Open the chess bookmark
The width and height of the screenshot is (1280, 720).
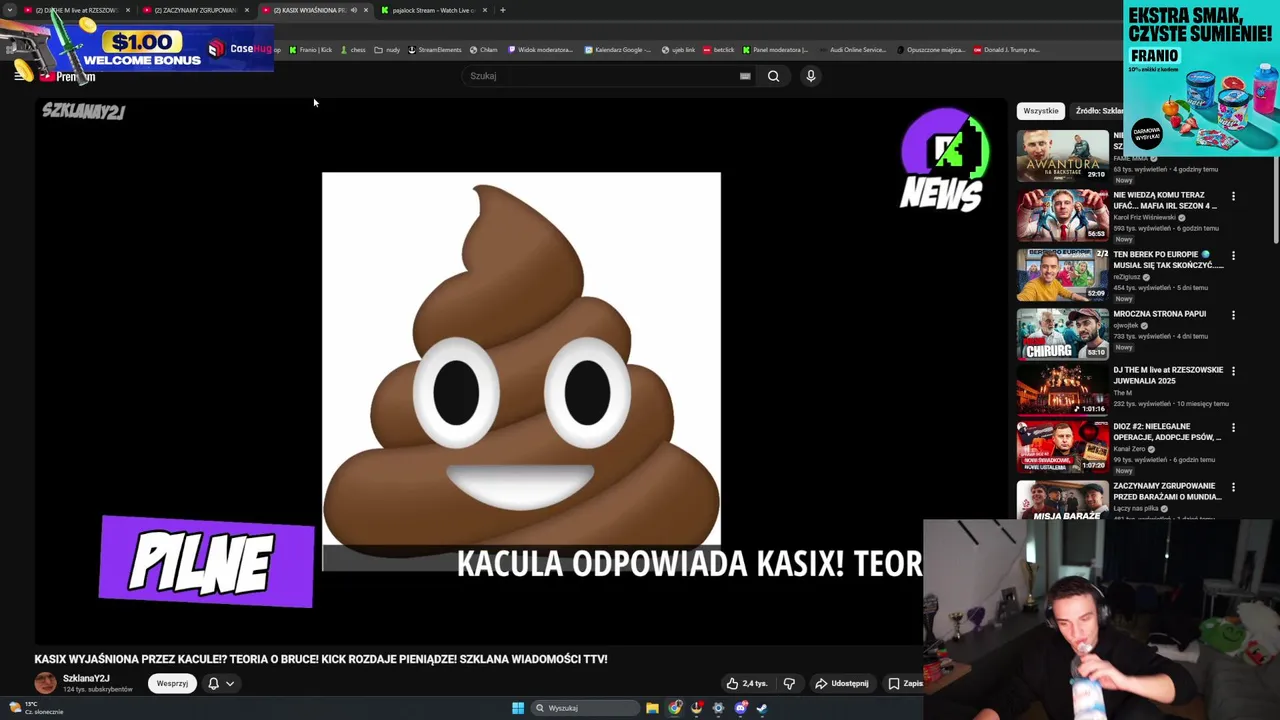353,50
